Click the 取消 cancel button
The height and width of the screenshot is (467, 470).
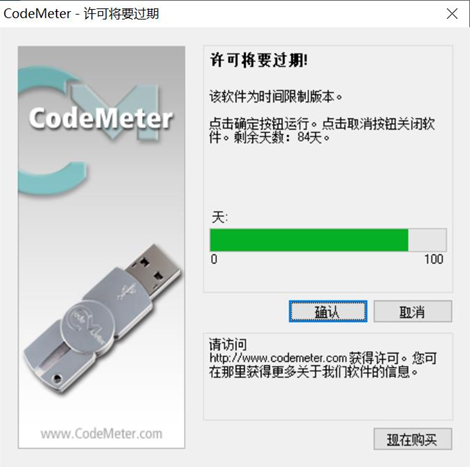(x=413, y=311)
